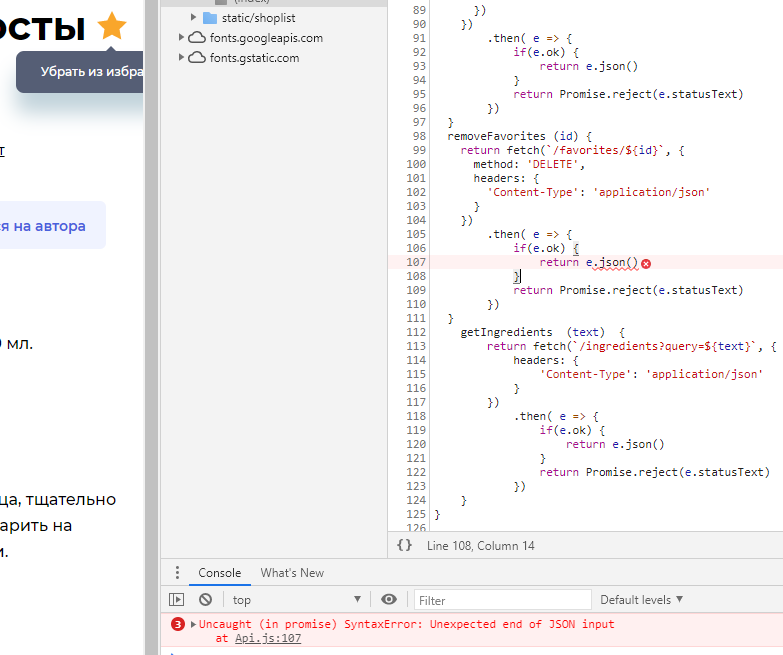Click the method: 'DELETE' code line

(x=529, y=164)
